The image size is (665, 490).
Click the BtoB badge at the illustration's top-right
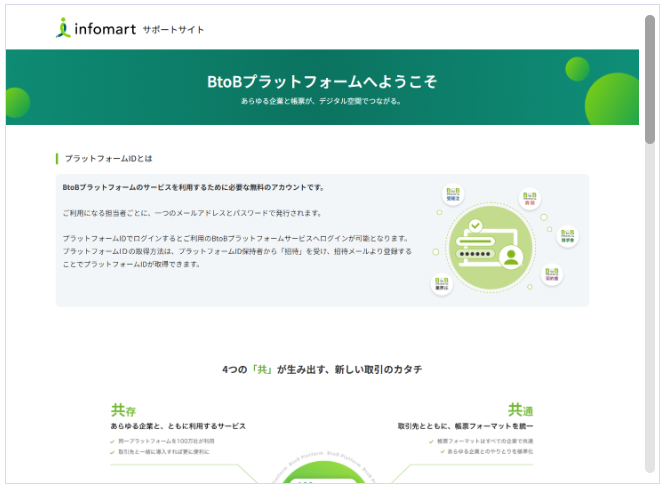click(529, 199)
